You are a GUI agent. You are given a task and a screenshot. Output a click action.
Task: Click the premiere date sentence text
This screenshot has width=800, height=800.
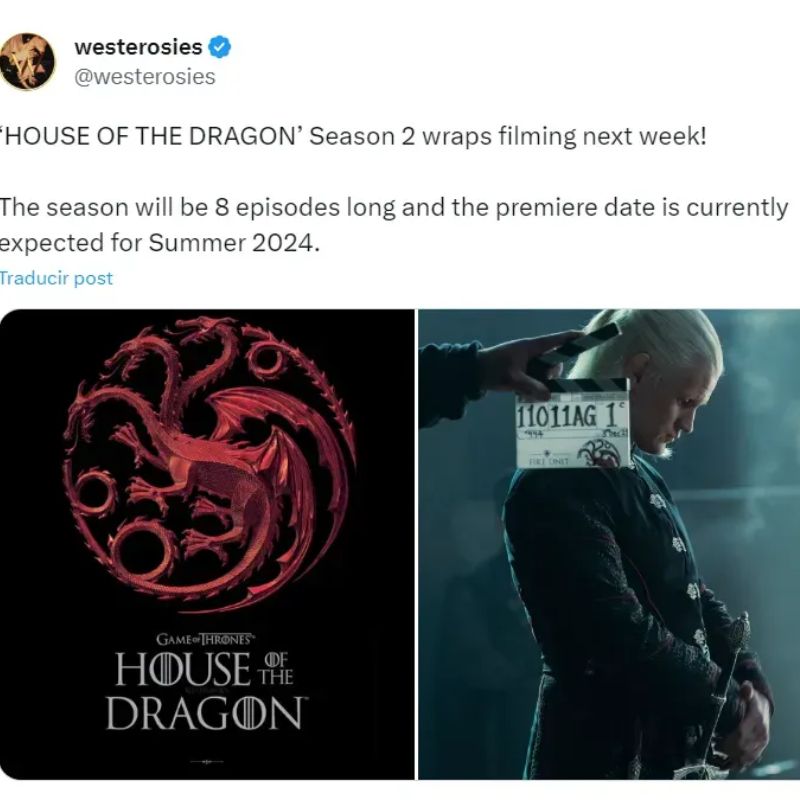click(394, 225)
